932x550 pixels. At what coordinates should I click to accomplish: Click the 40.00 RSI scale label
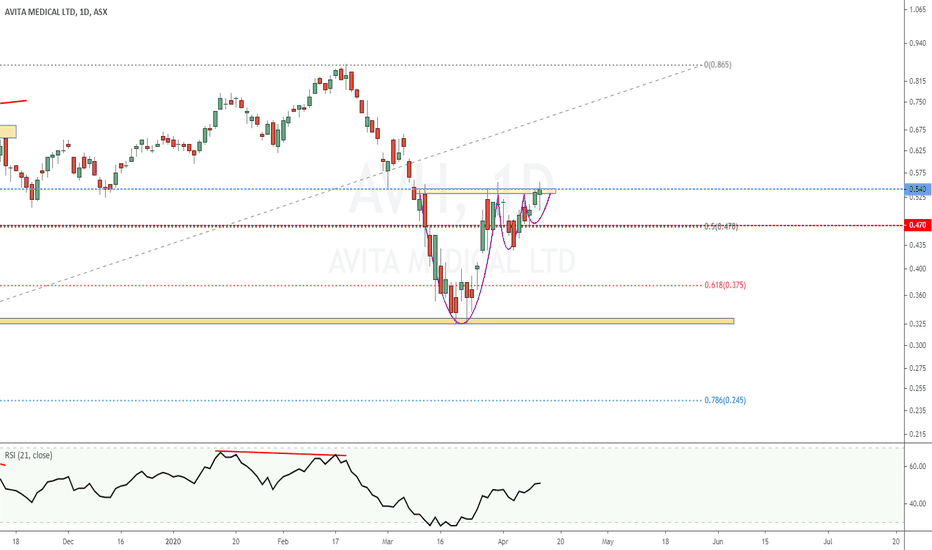click(918, 504)
